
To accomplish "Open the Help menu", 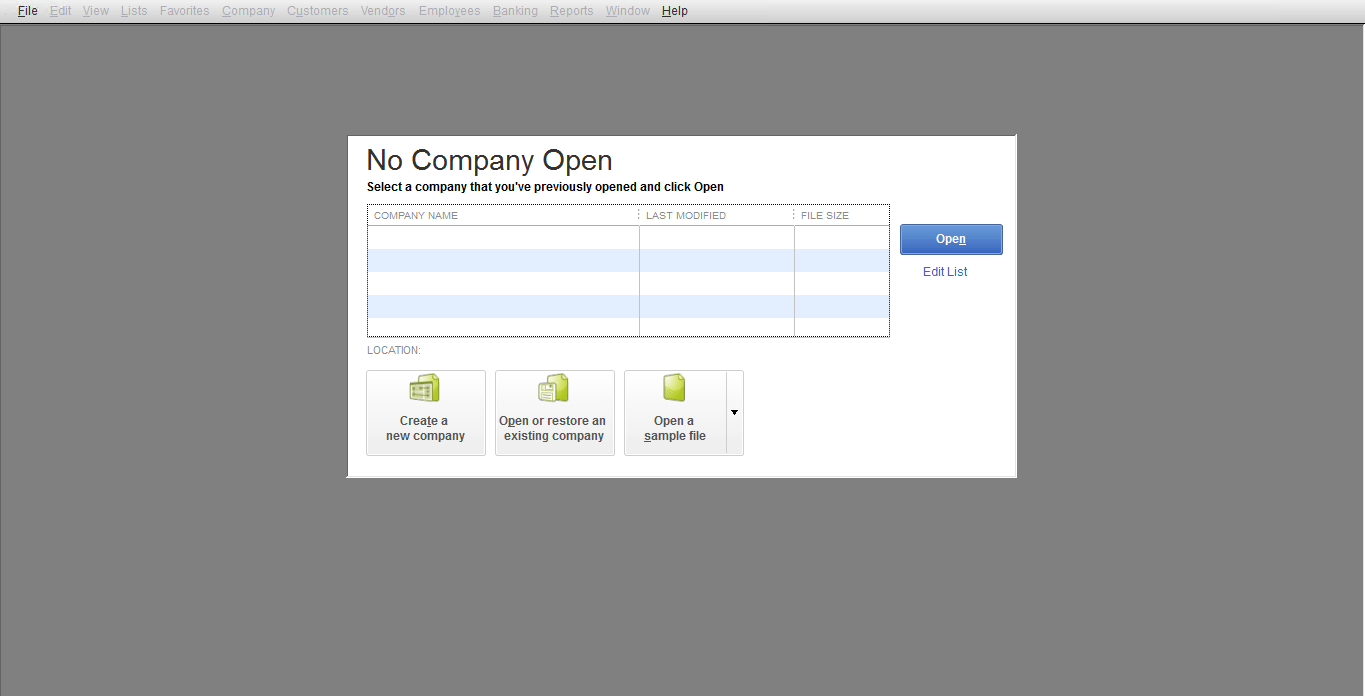I will 674,10.
